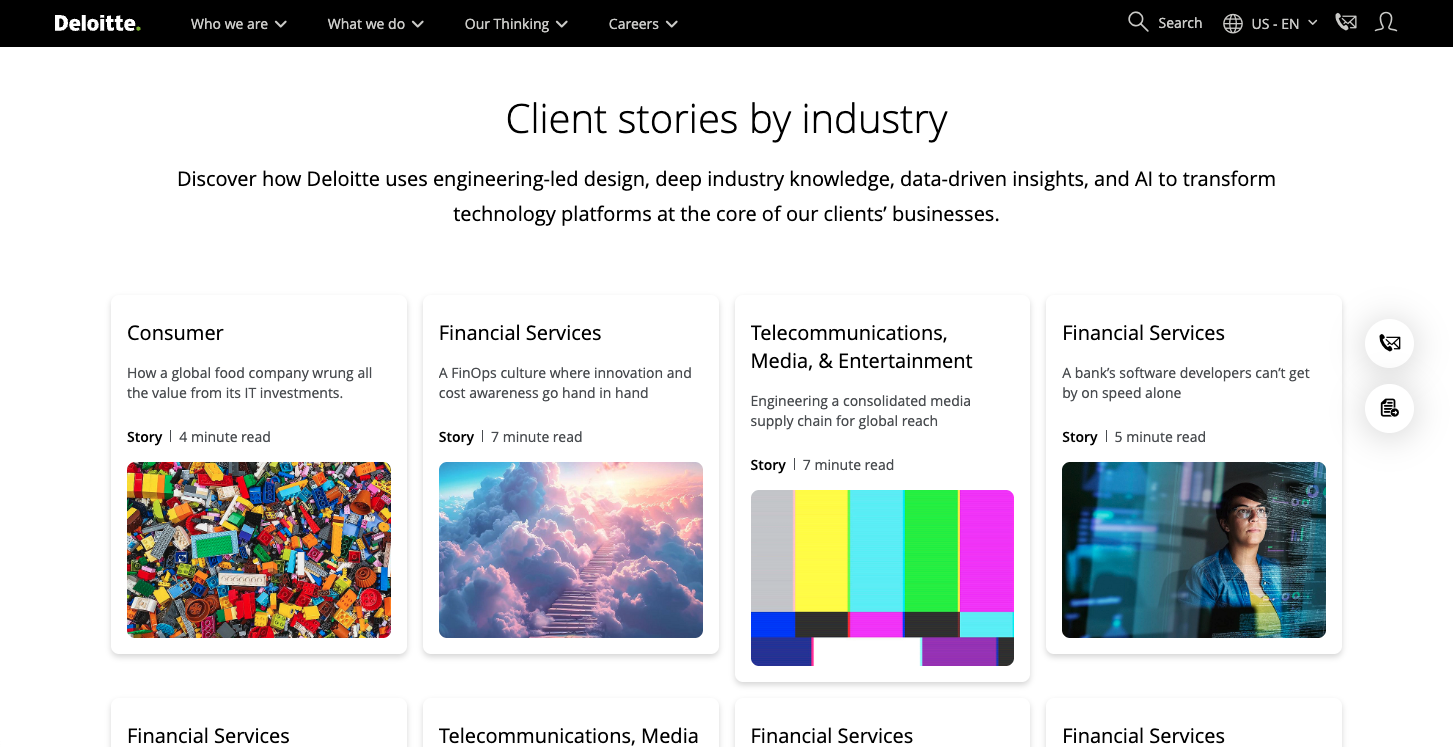
Task: Expand the Who we are menu
Action: click(x=239, y=23)
